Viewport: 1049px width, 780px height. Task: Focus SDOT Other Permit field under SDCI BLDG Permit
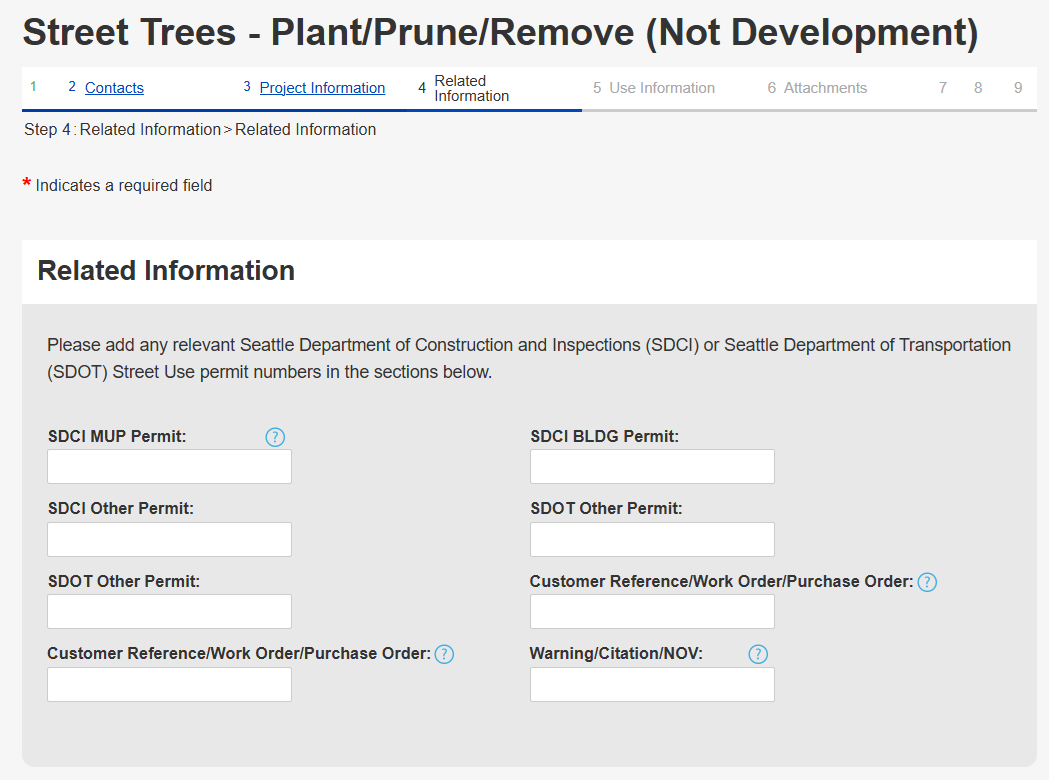coord(652,540)
